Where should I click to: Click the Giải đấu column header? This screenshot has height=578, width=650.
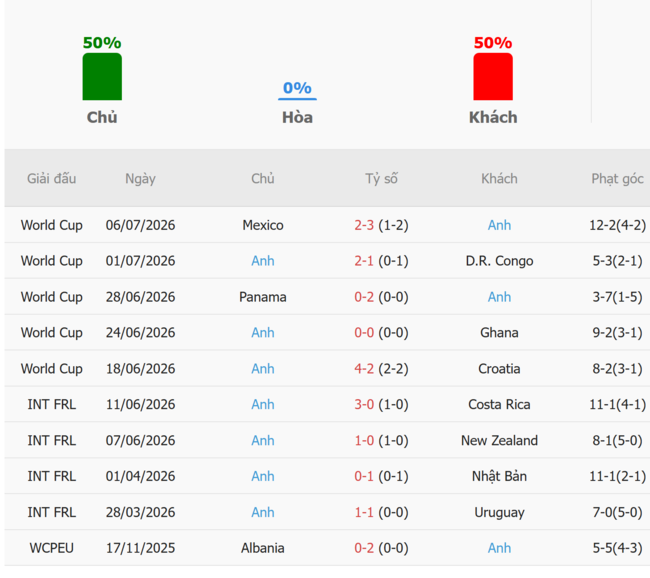51,179
